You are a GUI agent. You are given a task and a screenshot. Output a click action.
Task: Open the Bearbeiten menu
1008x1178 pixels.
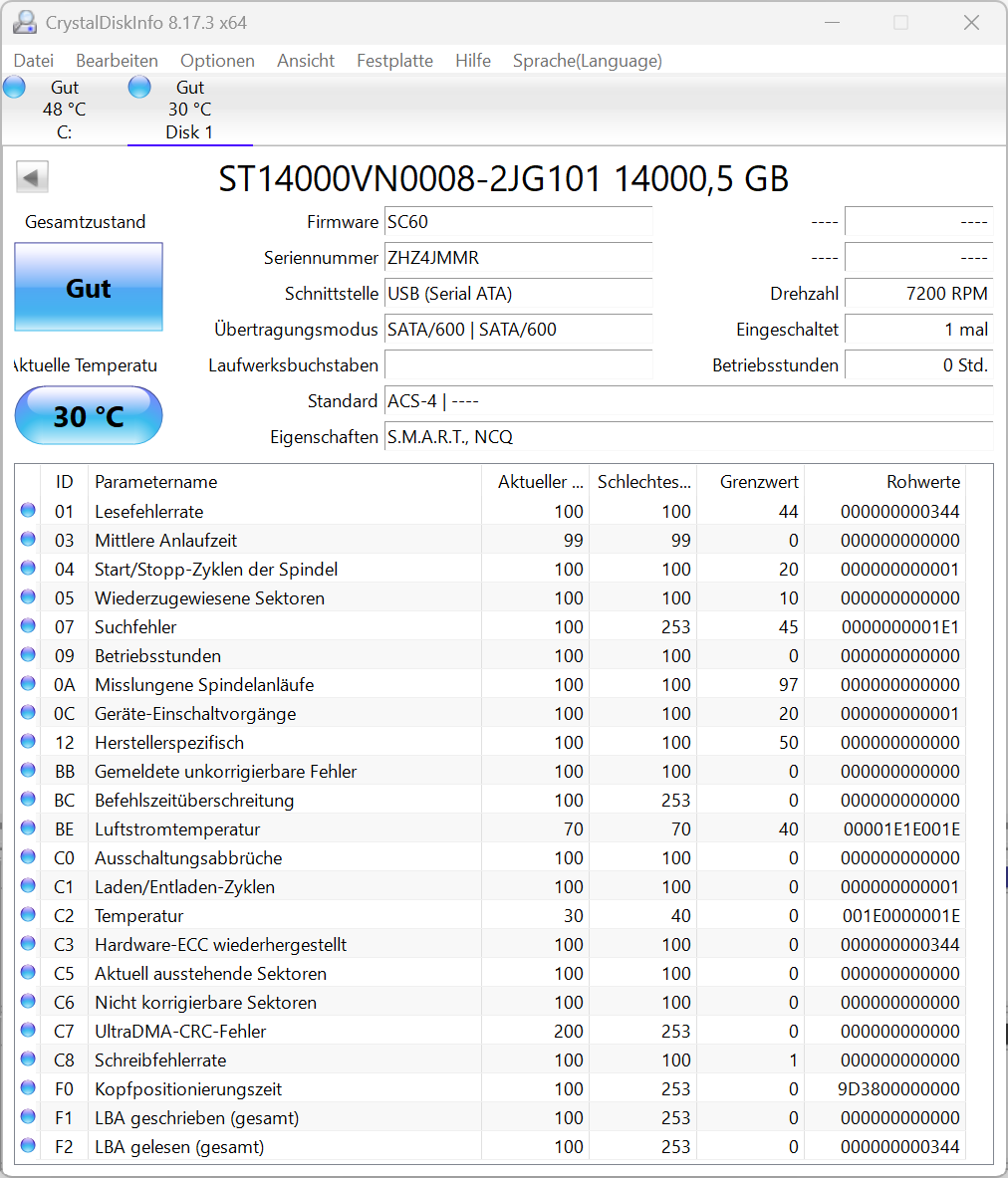coord(118,61)
